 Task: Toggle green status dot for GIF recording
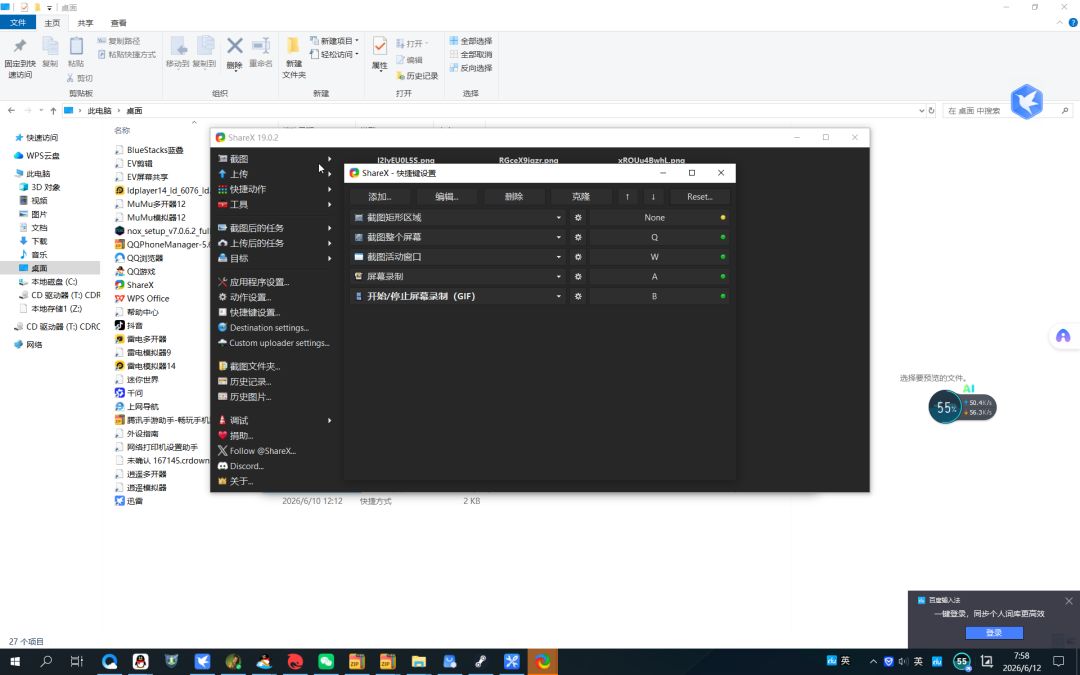[723, 296]
